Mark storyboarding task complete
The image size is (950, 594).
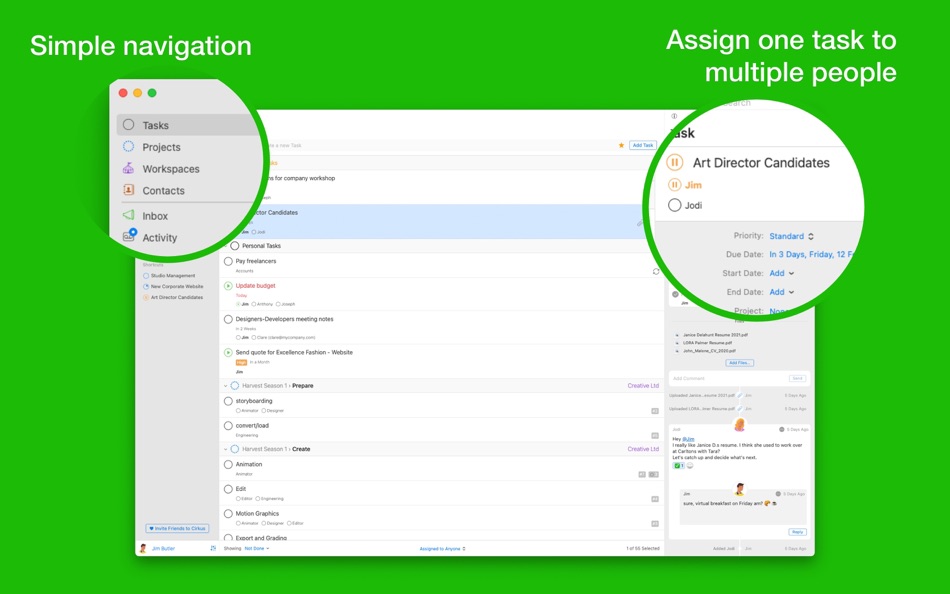click(228, 401)
